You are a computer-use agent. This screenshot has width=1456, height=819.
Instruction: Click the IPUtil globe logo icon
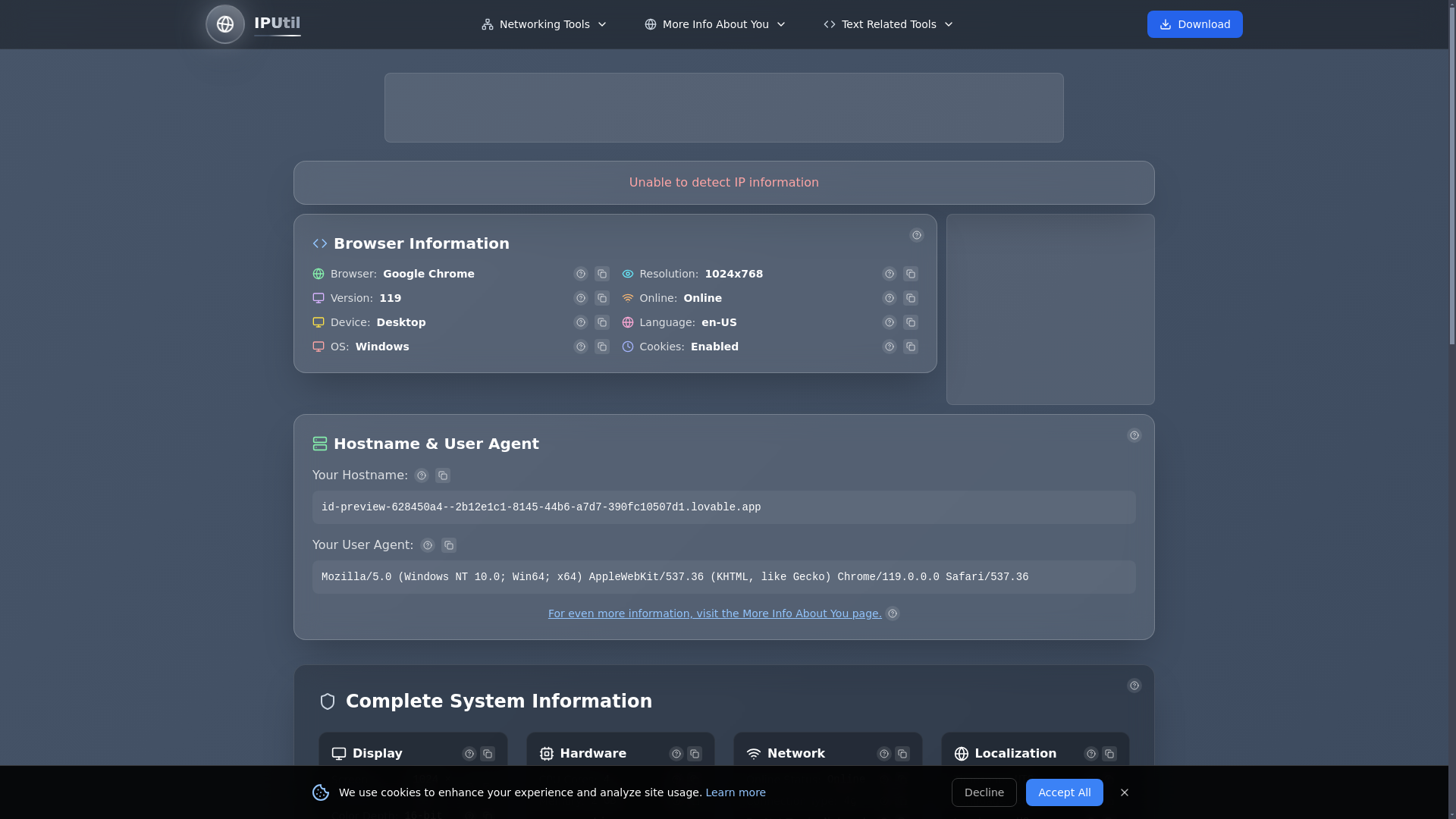click(224, 24)
